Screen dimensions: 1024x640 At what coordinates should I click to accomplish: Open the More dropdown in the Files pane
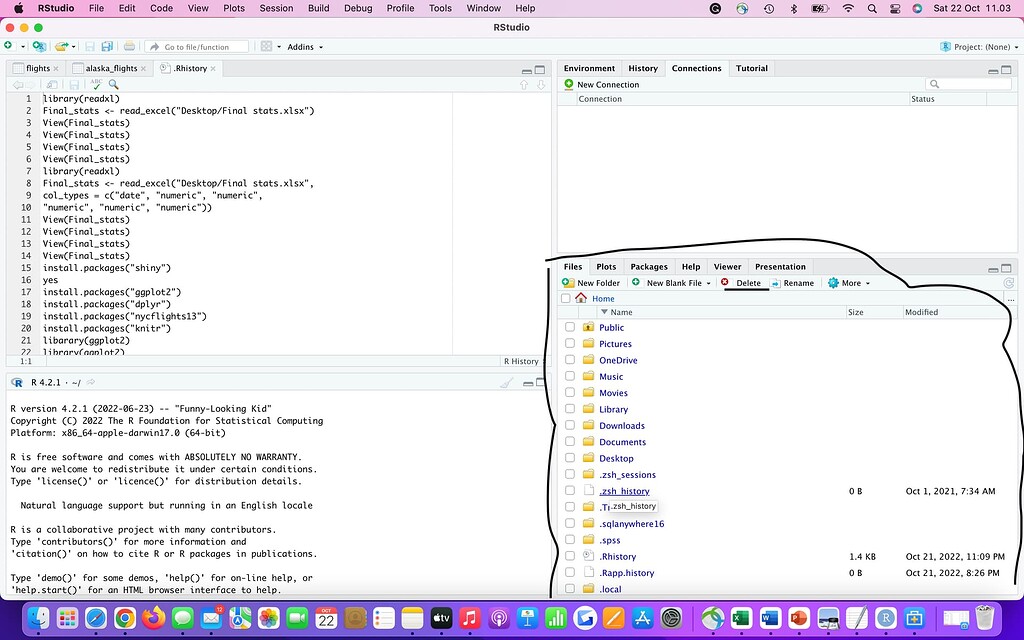pyautogui.click(x=848, y=283)
